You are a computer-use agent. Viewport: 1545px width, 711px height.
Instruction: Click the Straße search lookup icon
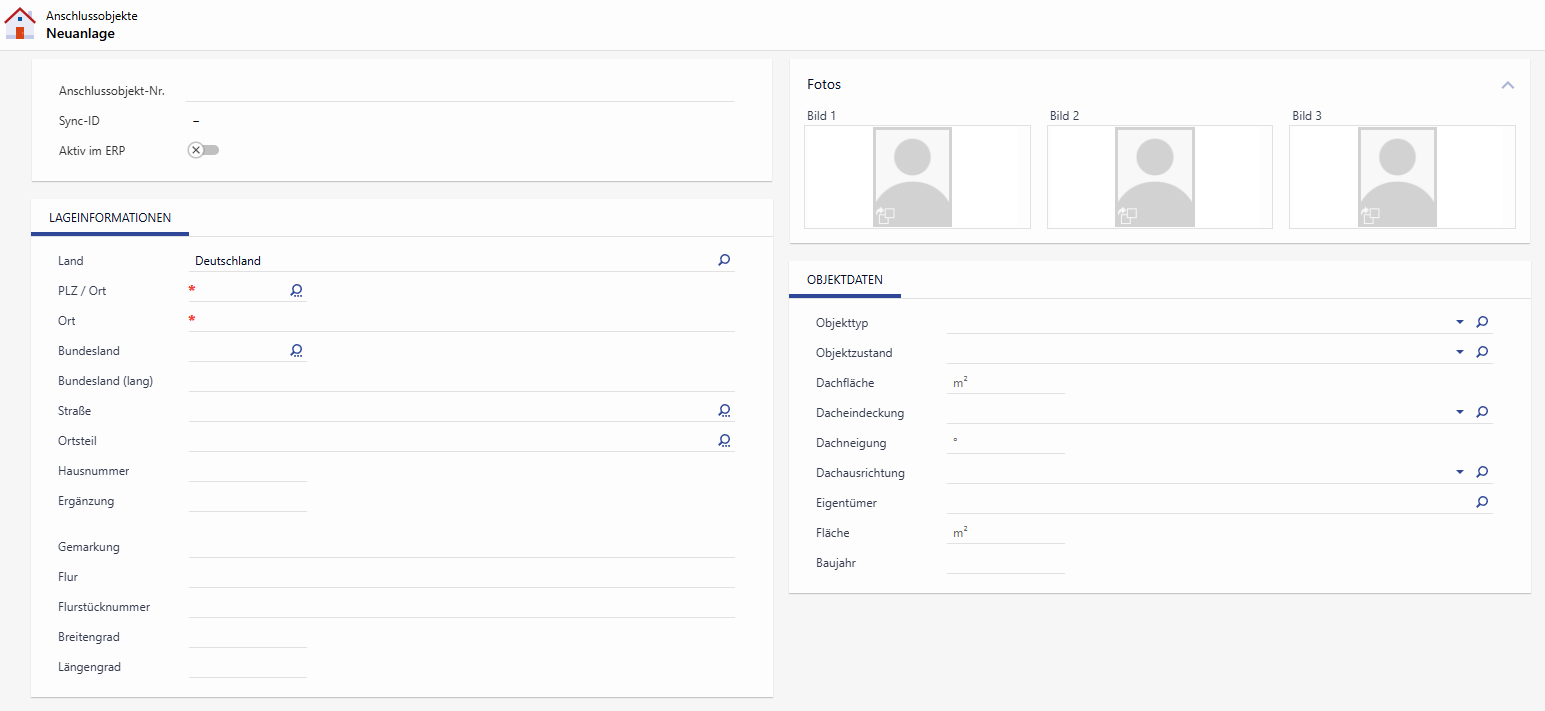pos(724,410)
